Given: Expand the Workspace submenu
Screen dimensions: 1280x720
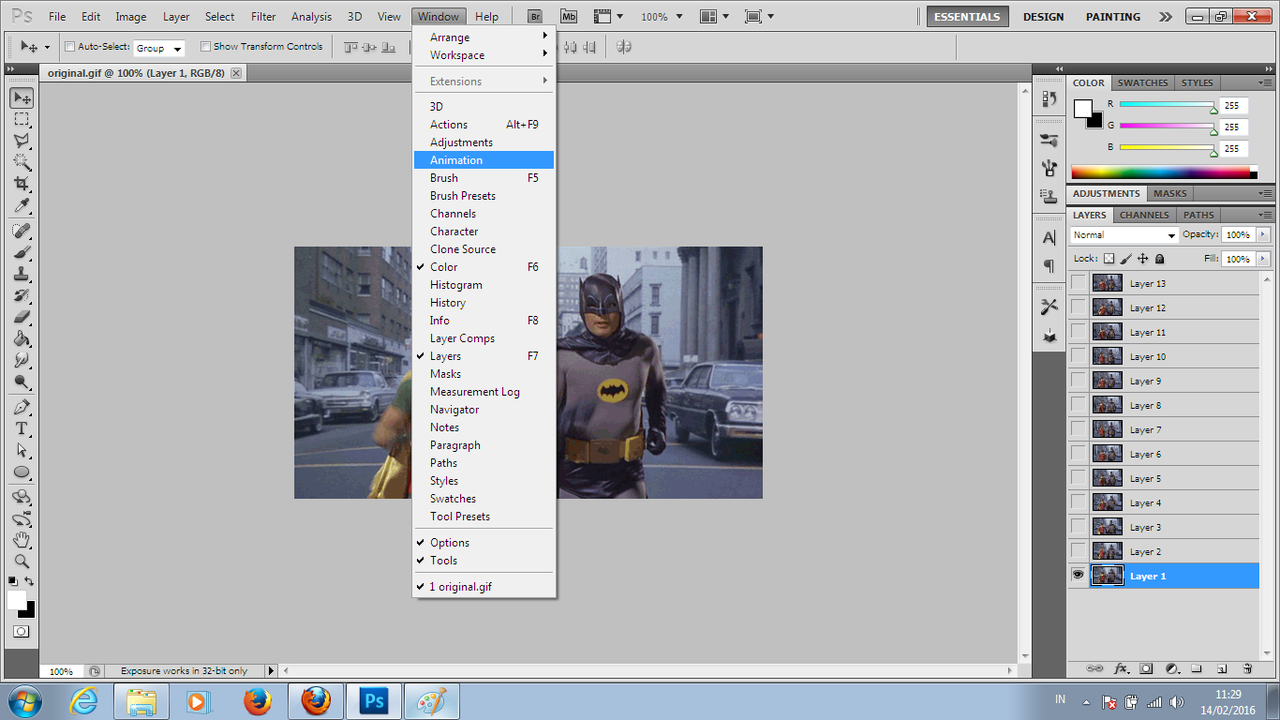Looking at the screenshot, I should [484, 56].
